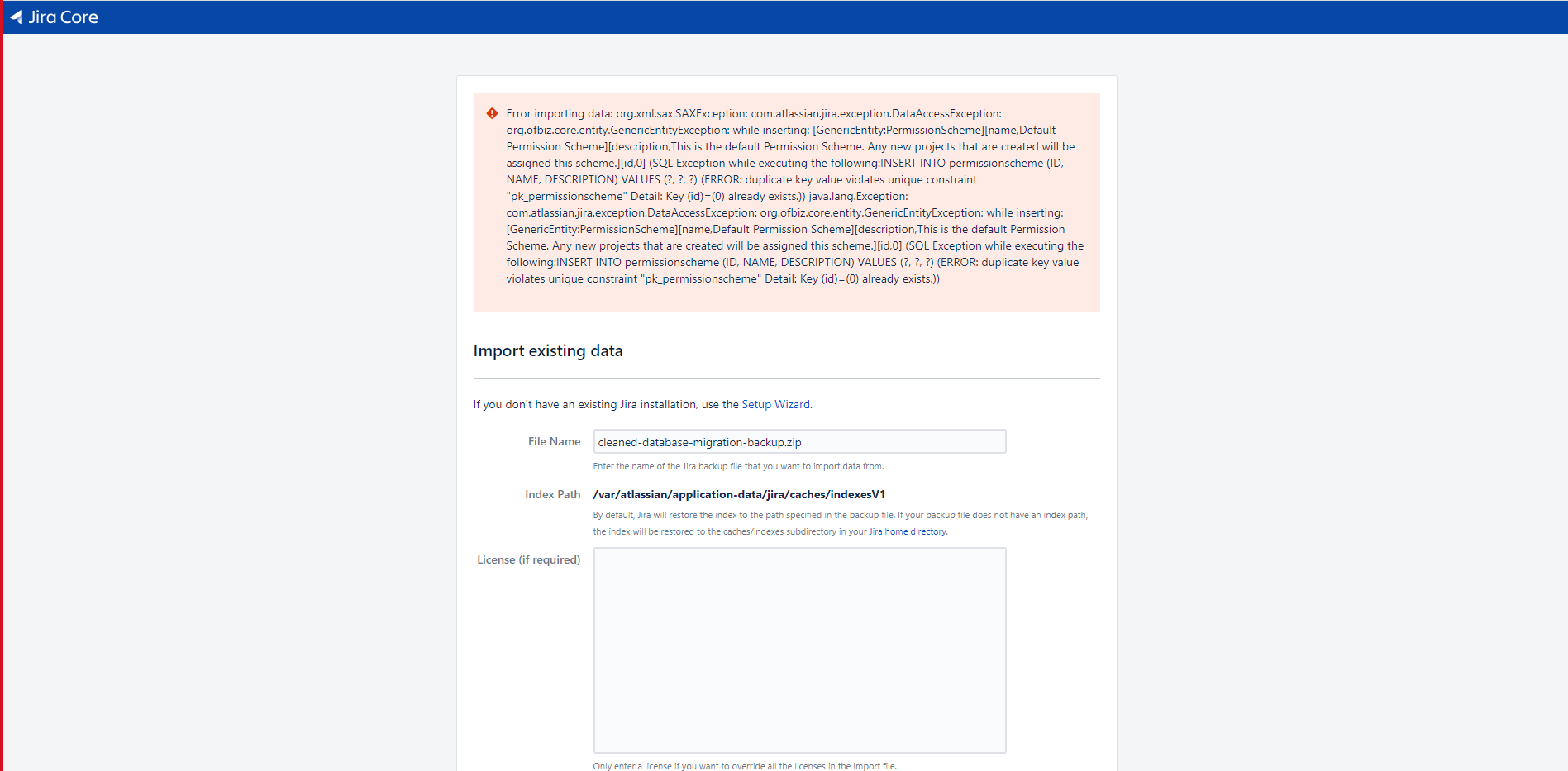Click the 'Index Path' label
This screenshot has height=771, width=1568.
[x=552, y=494]
